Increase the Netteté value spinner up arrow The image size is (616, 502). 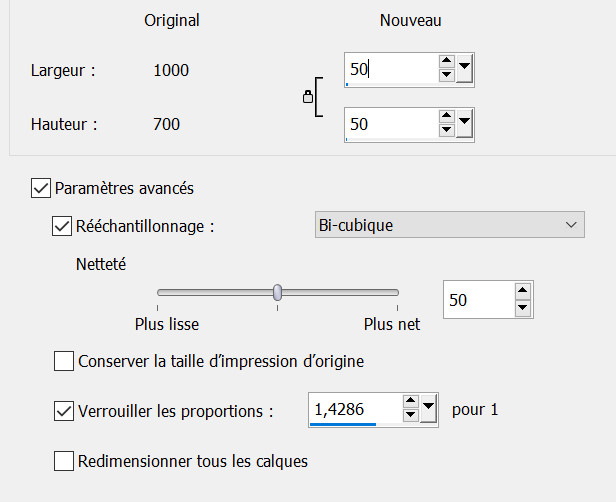[x=522, y=292]
